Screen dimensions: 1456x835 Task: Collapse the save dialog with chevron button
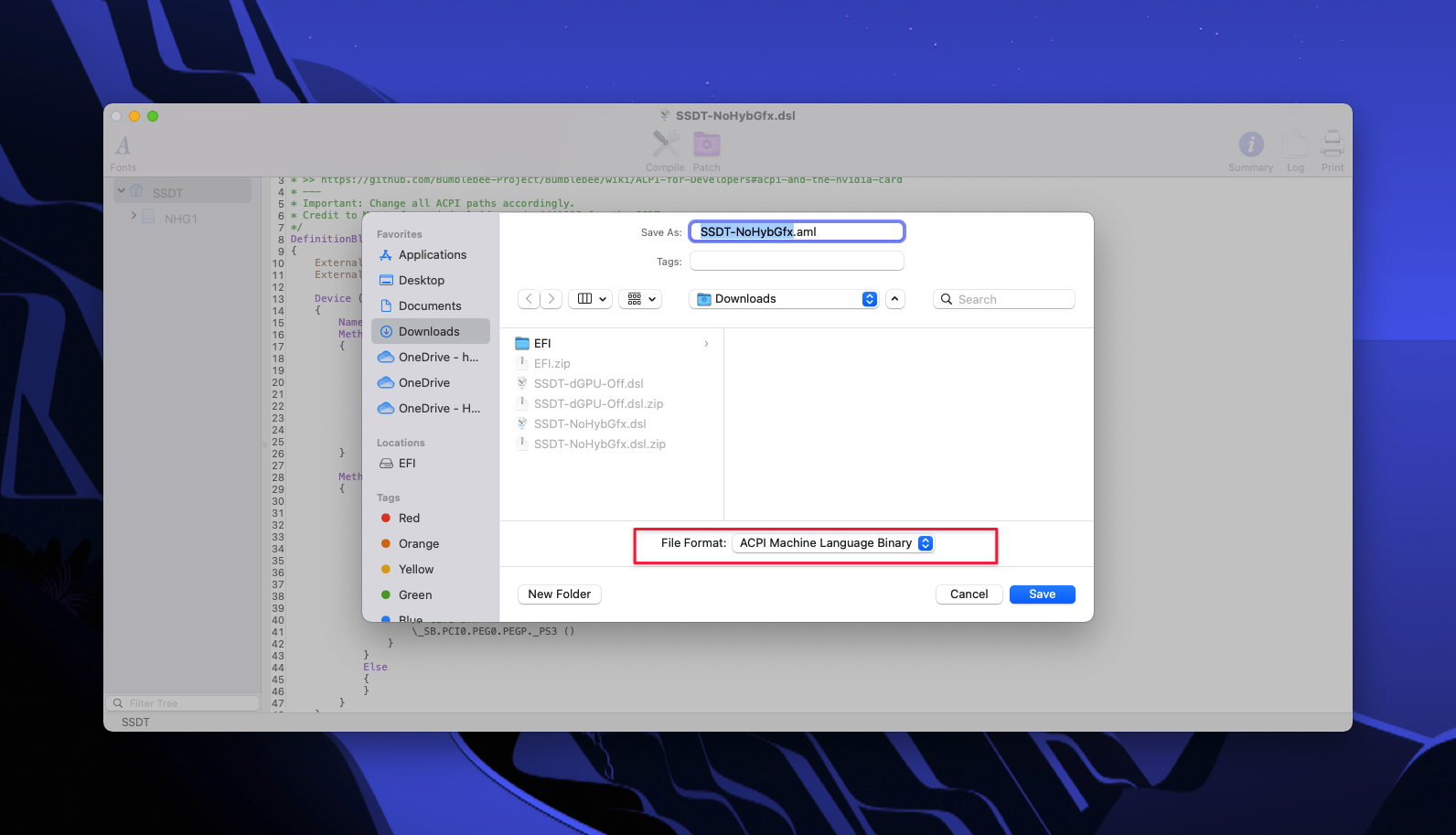tap(894, 299)
